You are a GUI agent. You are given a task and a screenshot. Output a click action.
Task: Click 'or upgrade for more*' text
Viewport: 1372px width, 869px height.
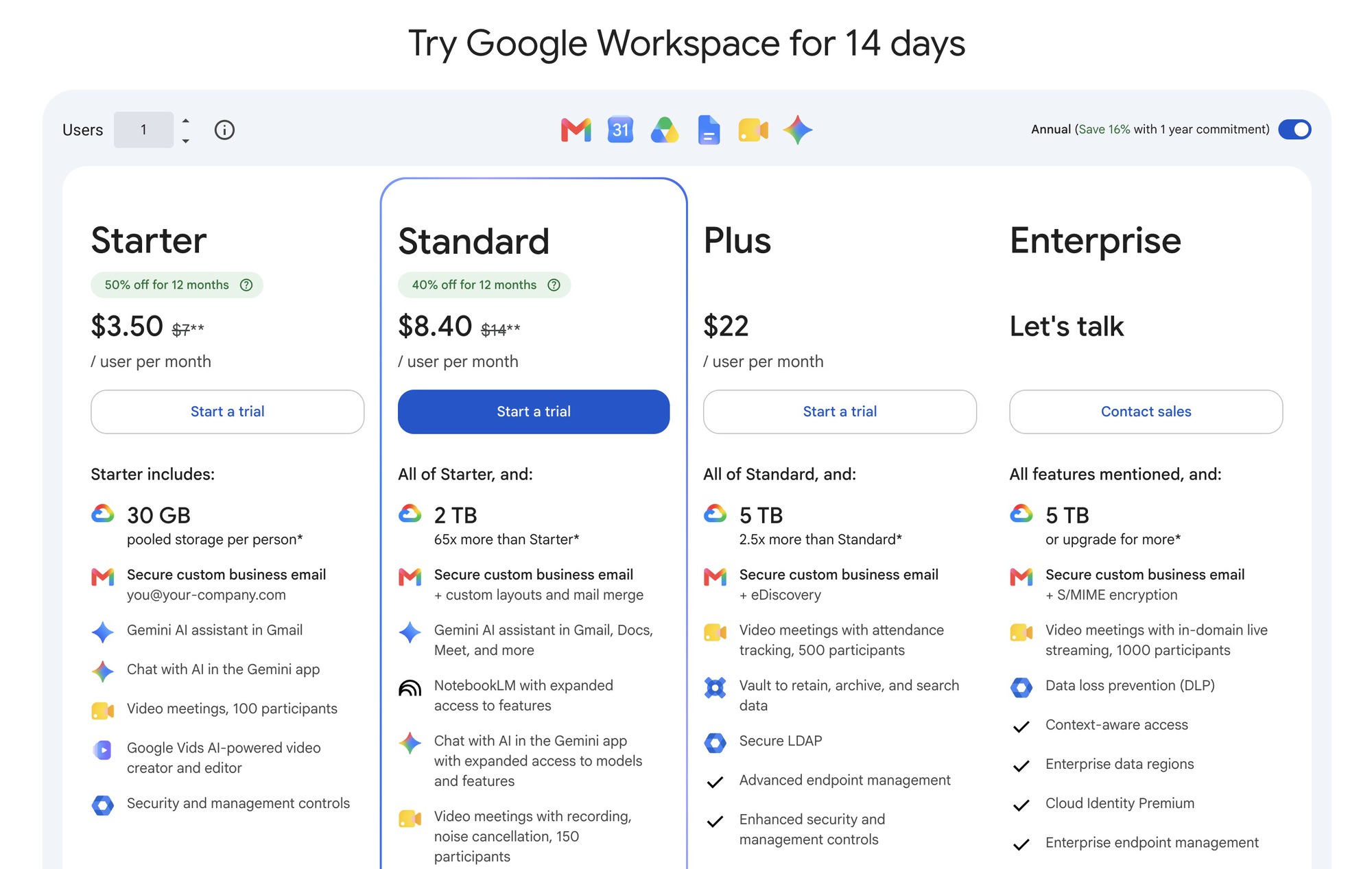click(x=1113, y=540)
